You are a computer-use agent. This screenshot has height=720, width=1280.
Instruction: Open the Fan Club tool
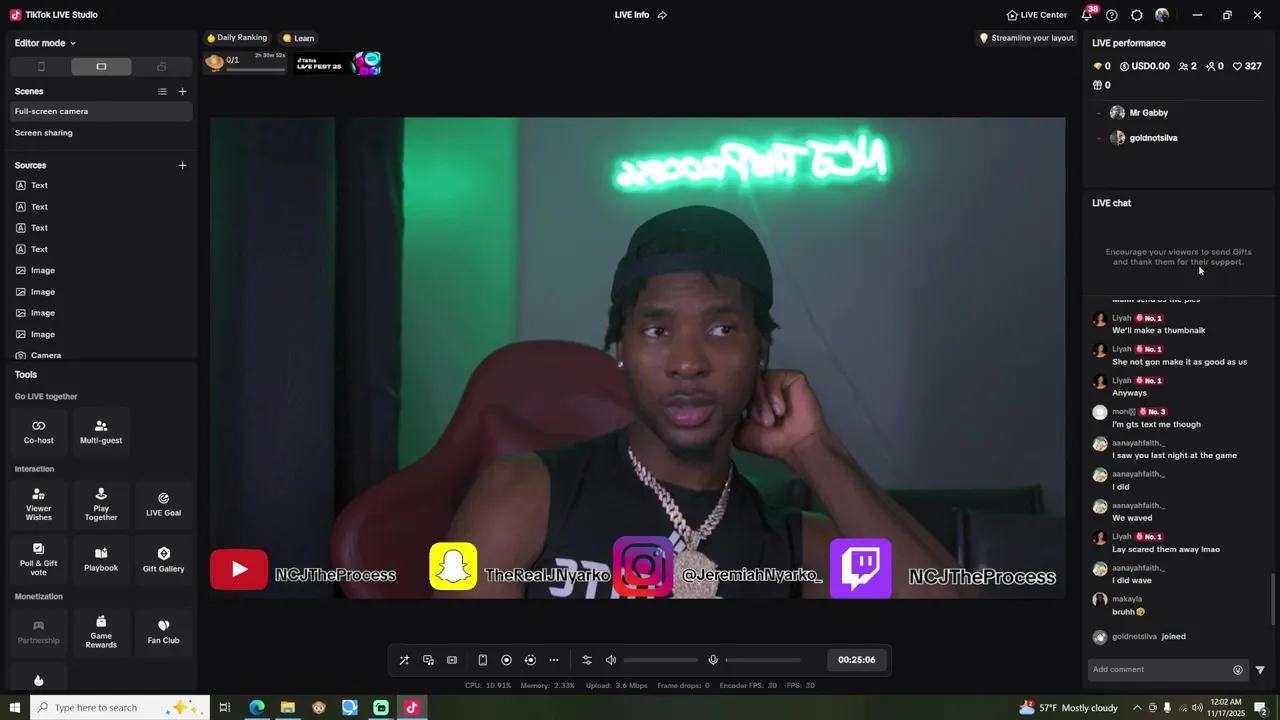pos(163,632)
